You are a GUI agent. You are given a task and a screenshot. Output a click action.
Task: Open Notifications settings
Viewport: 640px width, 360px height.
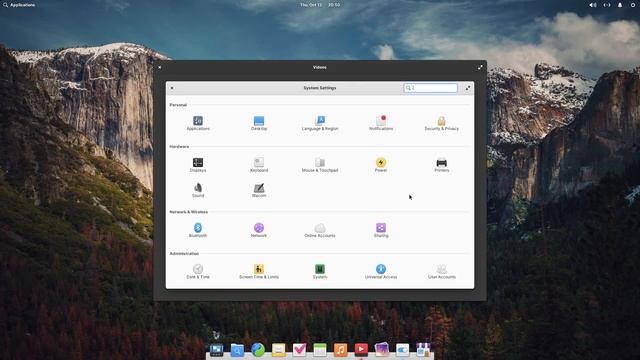(x=381, y=123)
